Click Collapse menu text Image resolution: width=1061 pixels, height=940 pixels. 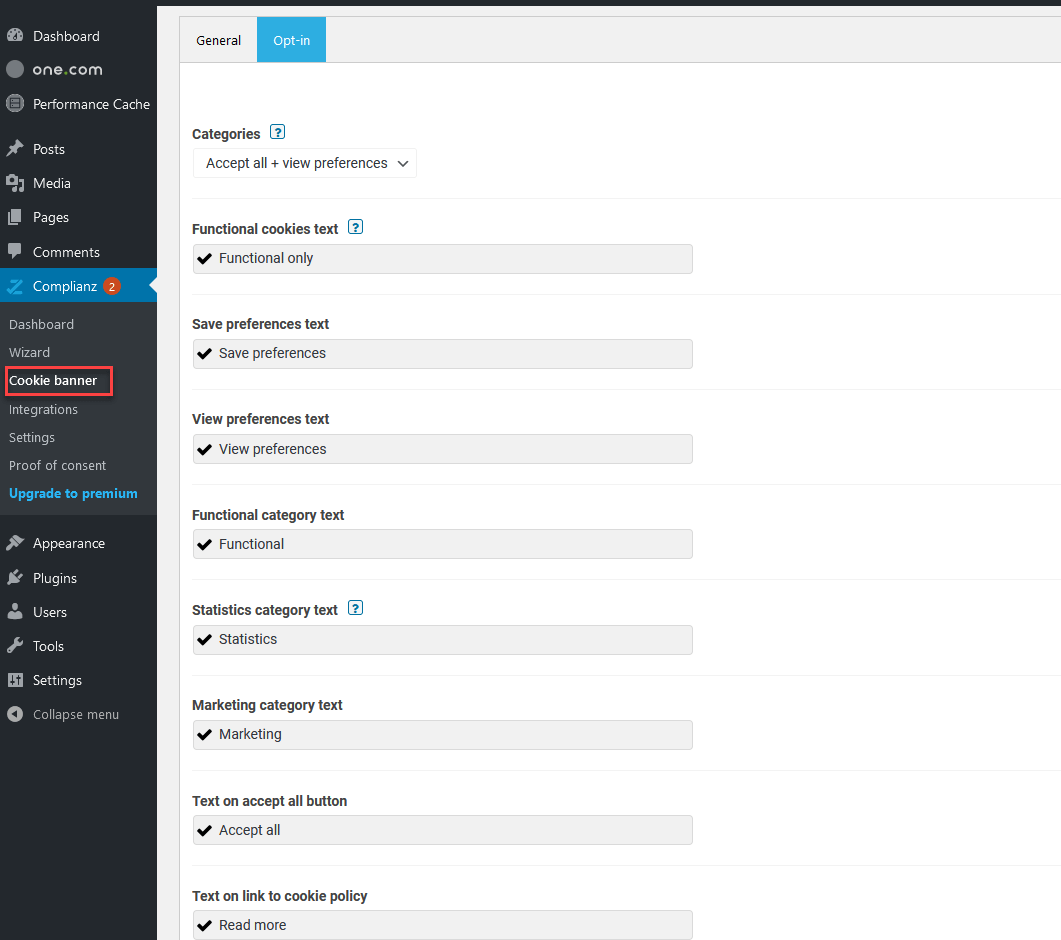click(76, 714)
